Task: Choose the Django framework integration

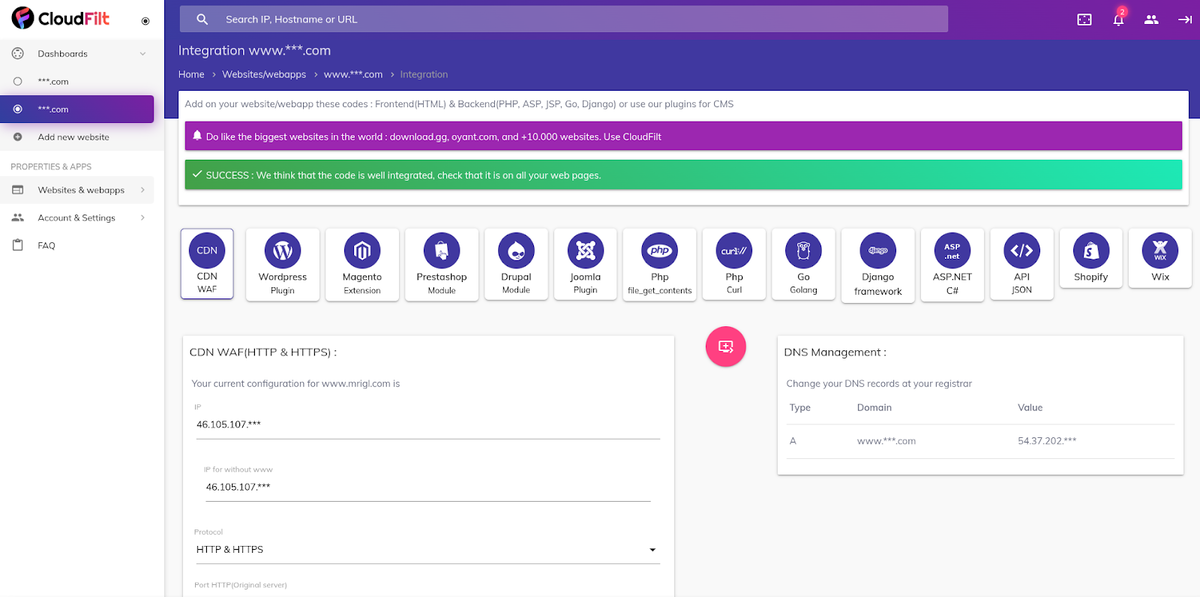Action: pyautogui.click(x=877, y=262)
